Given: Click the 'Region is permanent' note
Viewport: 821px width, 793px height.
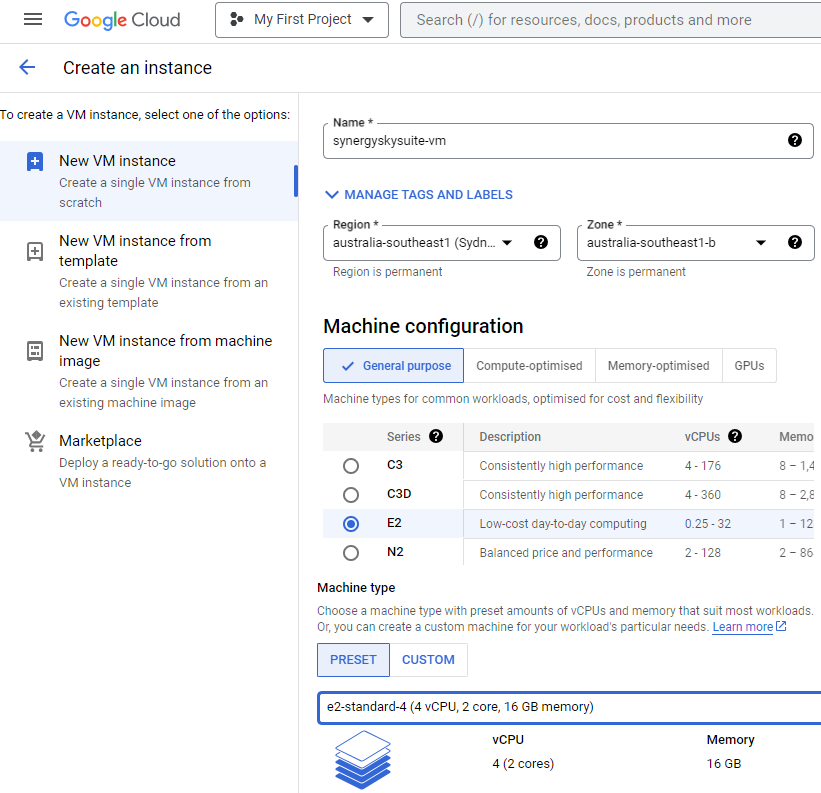Looking at the screenshot, I should [x=387, y=272].
